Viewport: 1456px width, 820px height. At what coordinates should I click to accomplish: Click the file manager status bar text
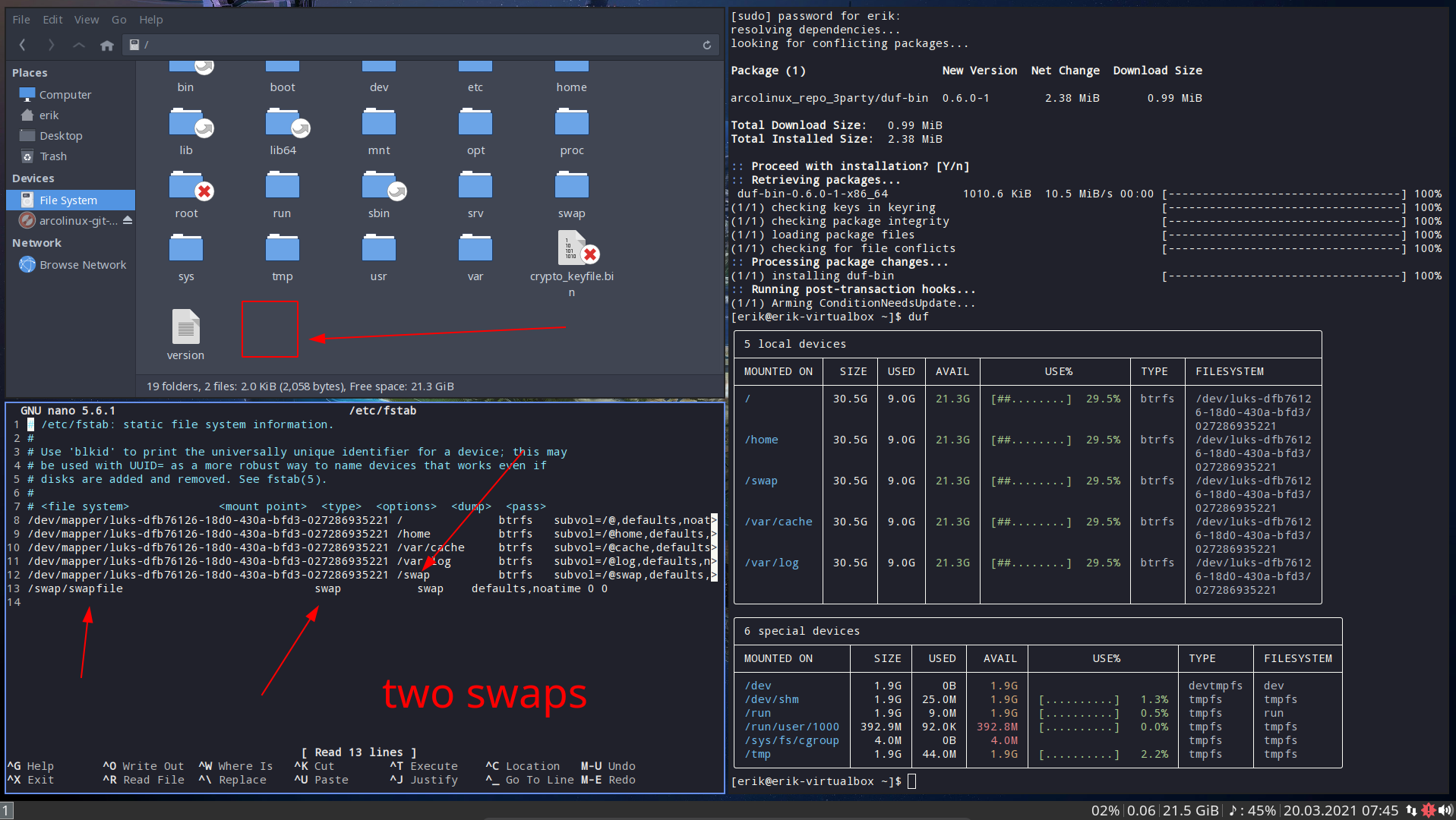pos(300,386)
